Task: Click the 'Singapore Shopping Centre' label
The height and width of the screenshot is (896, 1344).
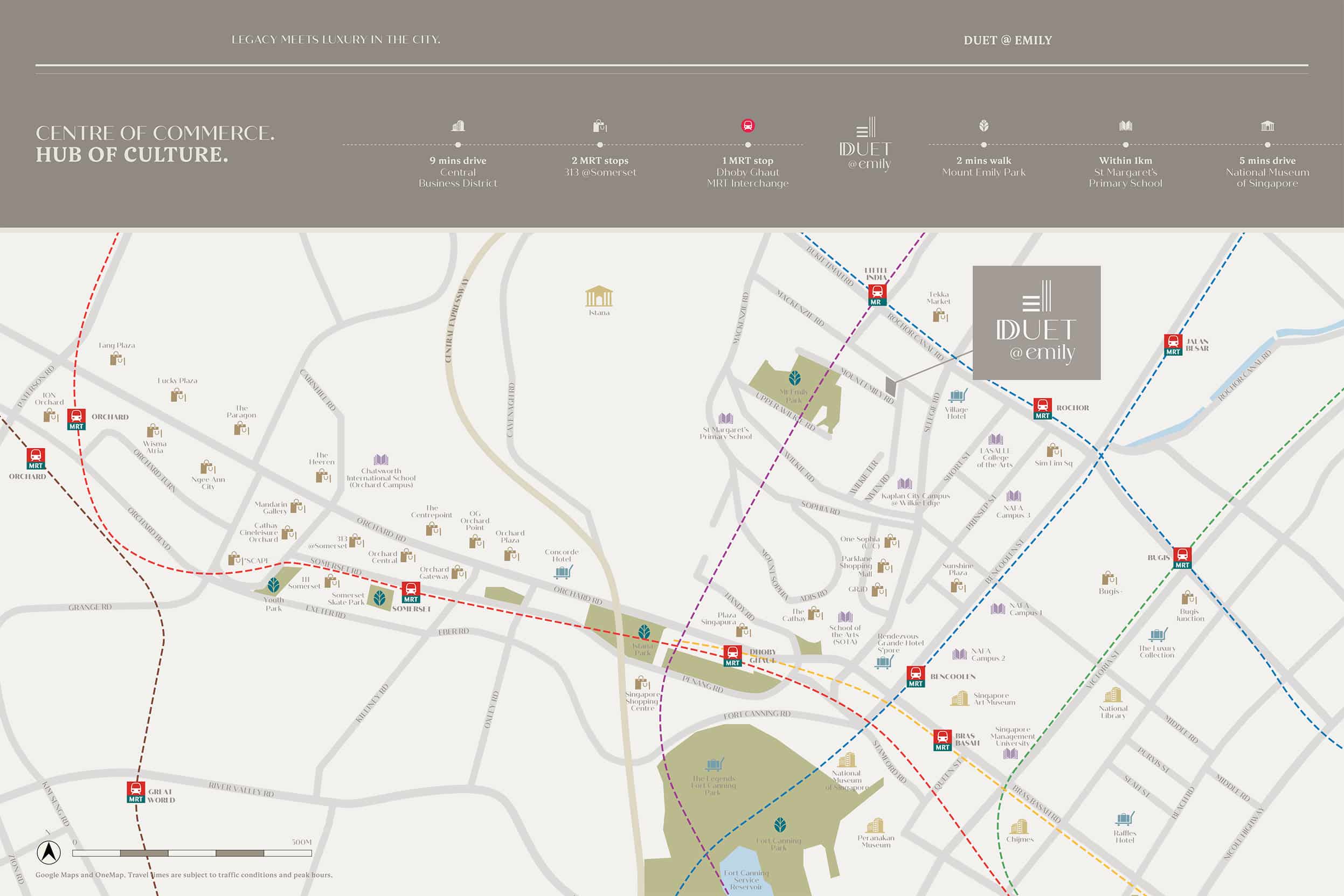Action: point(642,701)
